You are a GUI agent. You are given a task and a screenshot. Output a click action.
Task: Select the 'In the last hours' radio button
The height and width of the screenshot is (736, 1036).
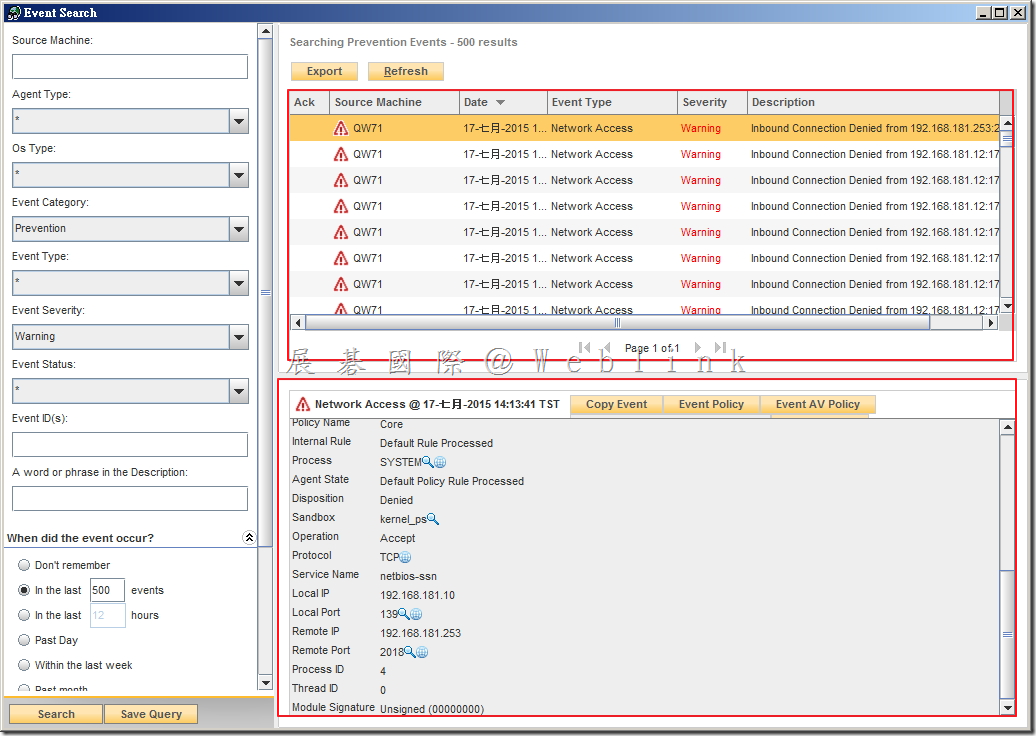(24, 615)
